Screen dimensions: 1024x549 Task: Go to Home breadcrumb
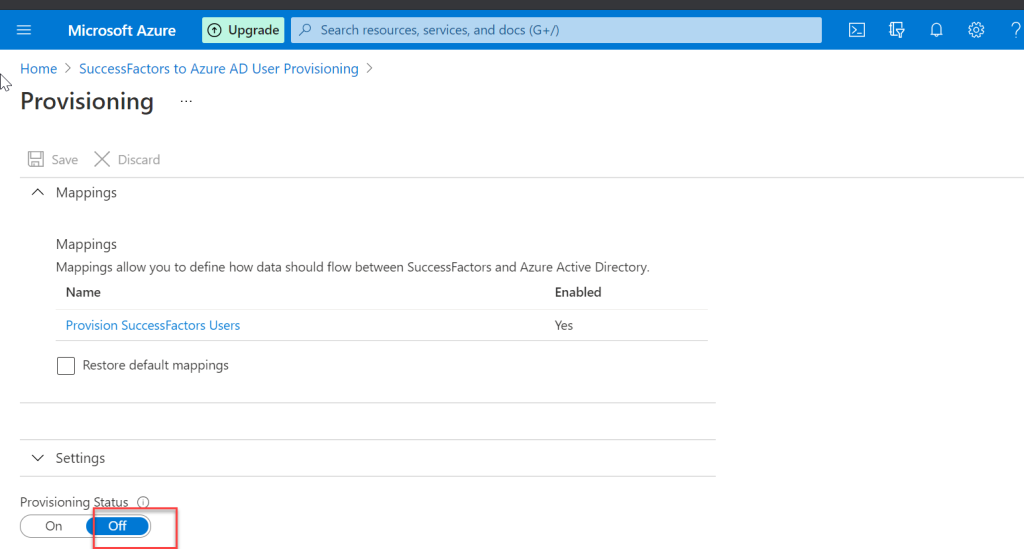(39, 69)
